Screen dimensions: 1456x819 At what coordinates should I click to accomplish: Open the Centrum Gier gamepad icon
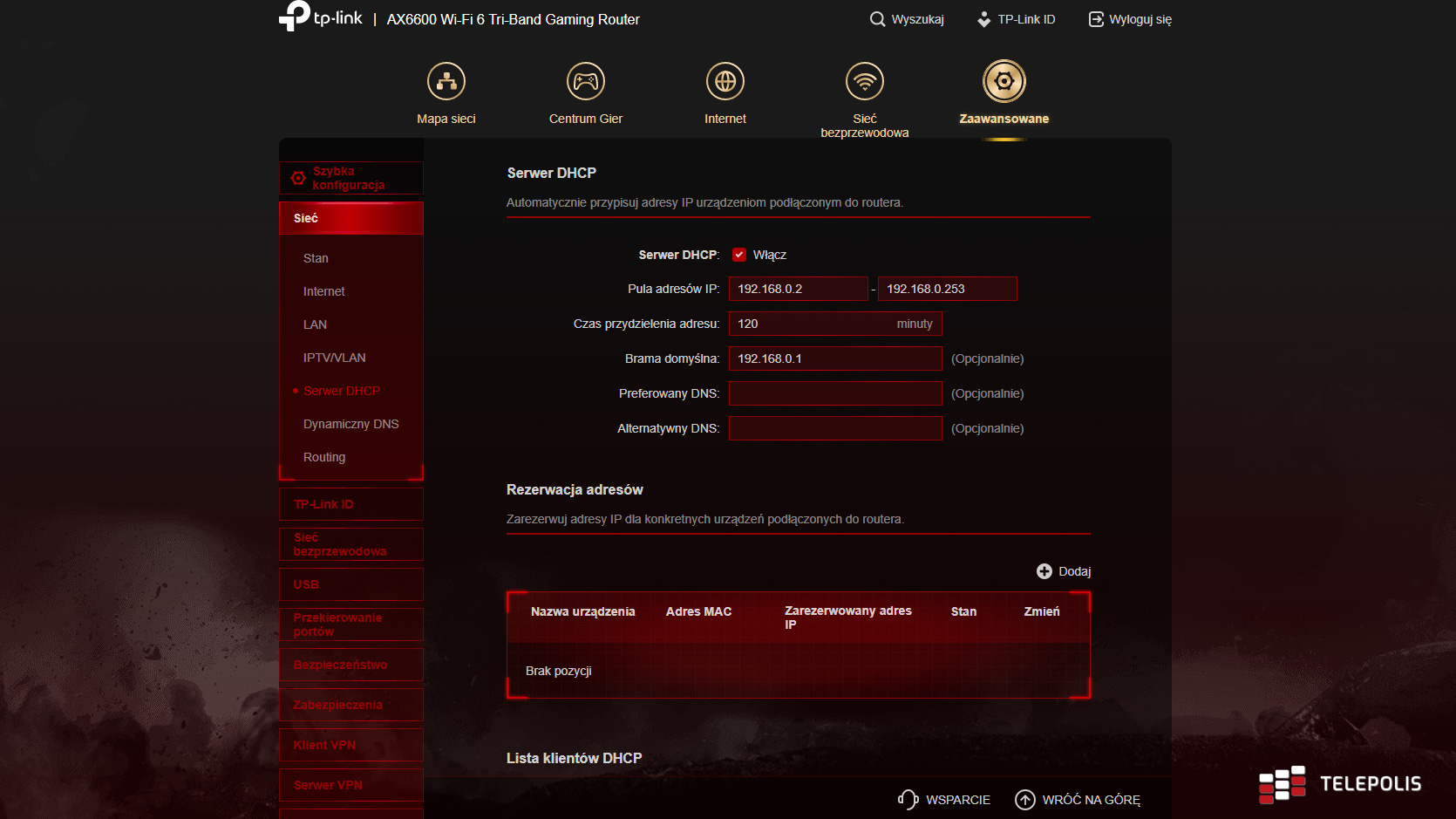point(585,82)
